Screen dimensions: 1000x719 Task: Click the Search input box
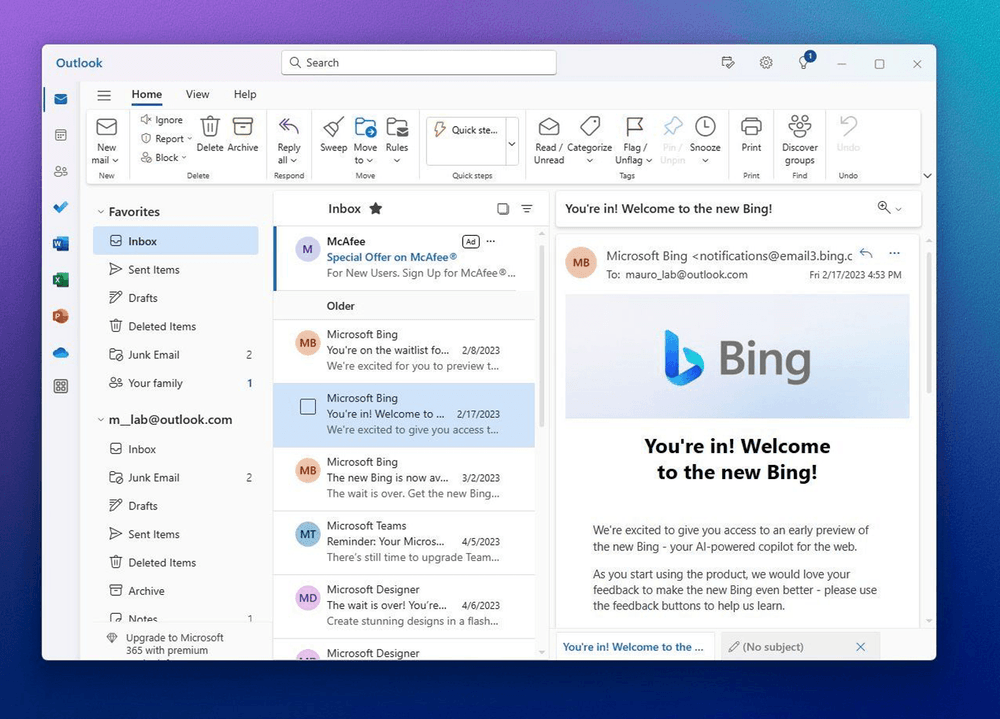coord(418,62)
